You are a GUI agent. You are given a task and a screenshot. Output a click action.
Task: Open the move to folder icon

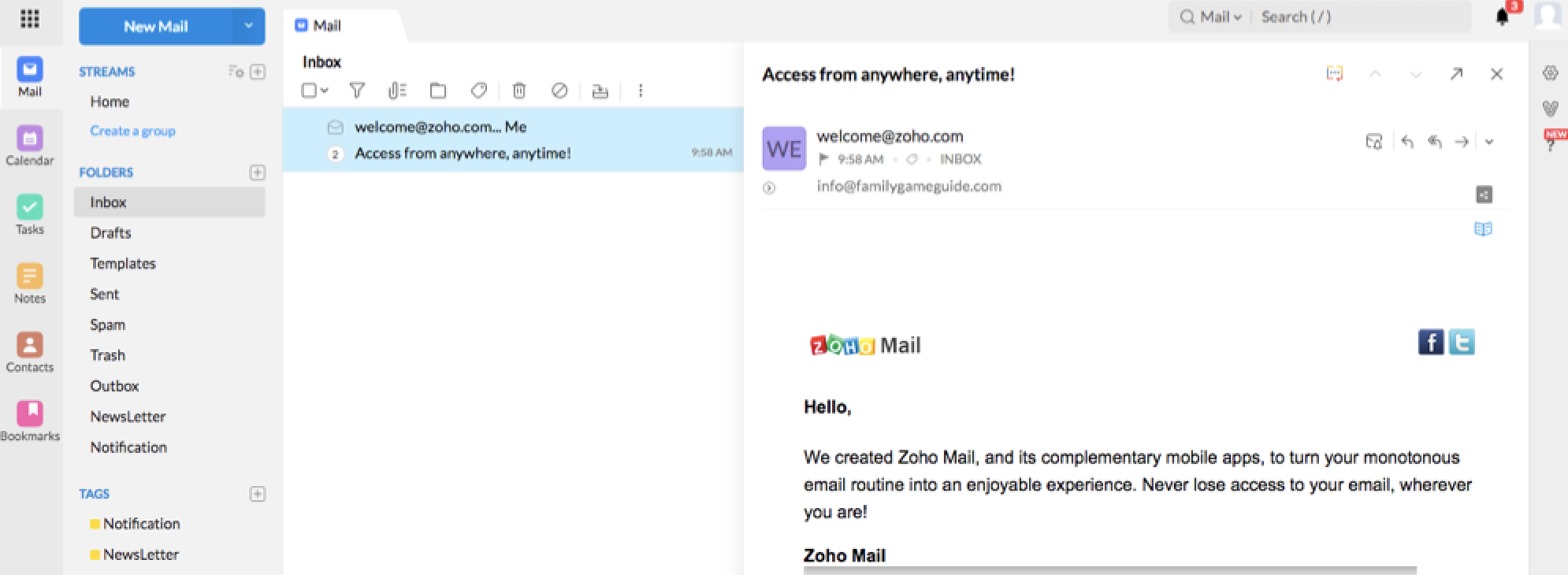(438, 91)
